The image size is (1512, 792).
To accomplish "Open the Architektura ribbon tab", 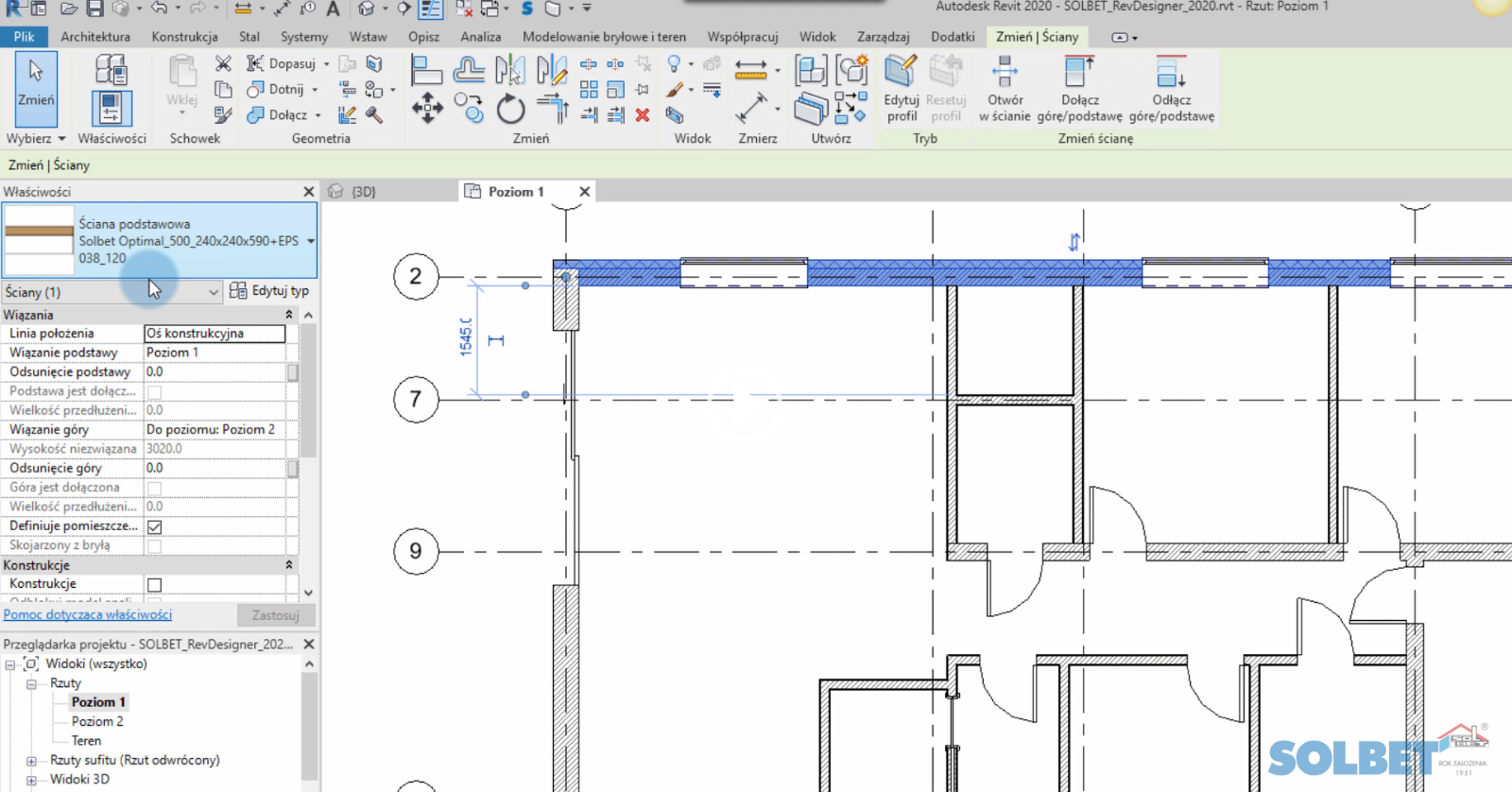I will pos(95,37).
